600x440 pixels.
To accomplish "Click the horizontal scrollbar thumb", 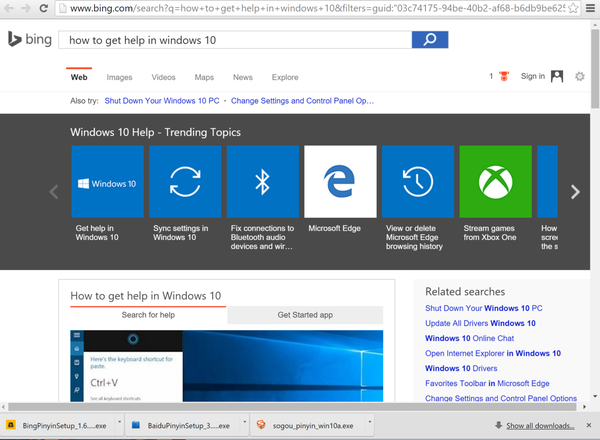I will tap(292, 407).
